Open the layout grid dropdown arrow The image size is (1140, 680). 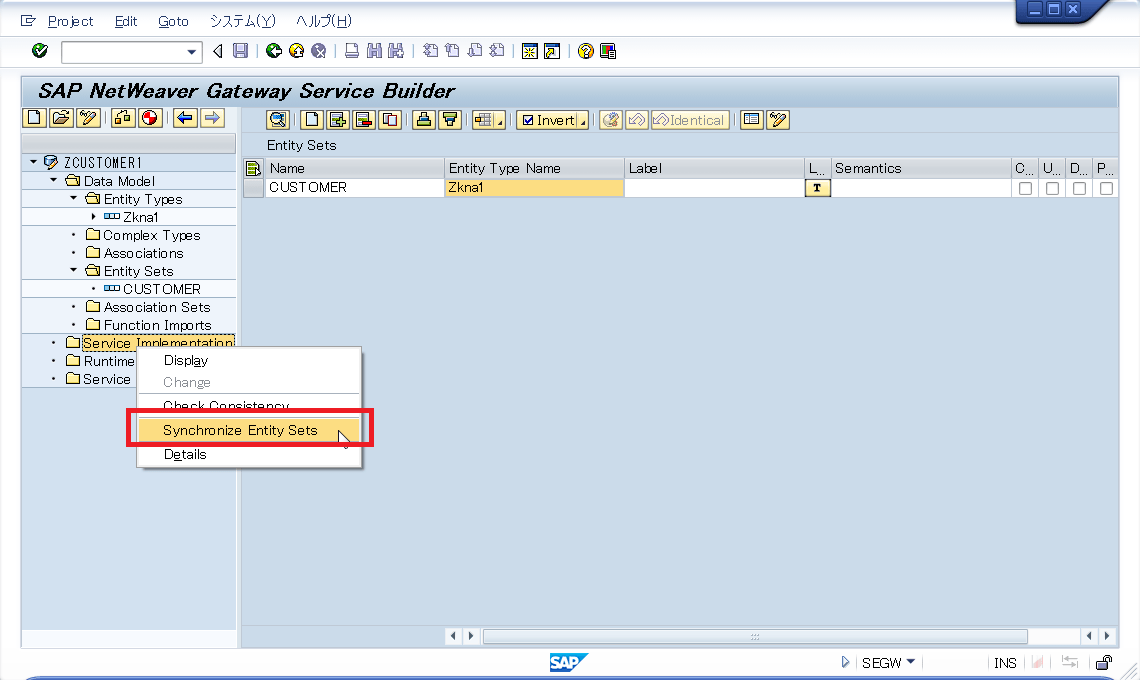(499, 121)
